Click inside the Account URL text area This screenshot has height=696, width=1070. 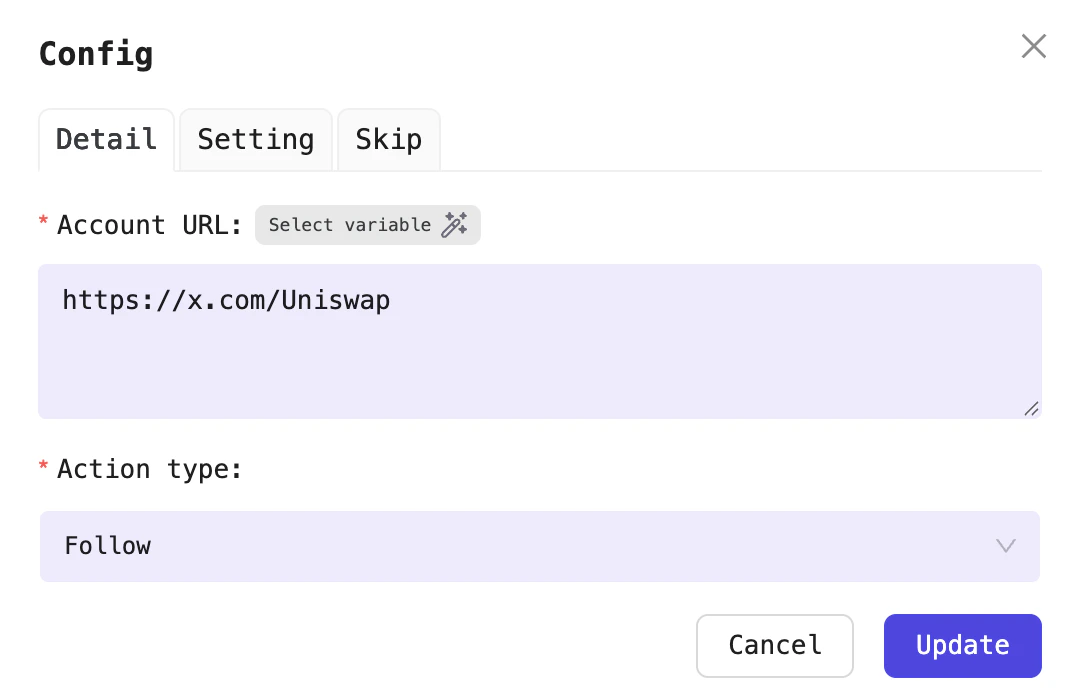(x=540, y=340)
